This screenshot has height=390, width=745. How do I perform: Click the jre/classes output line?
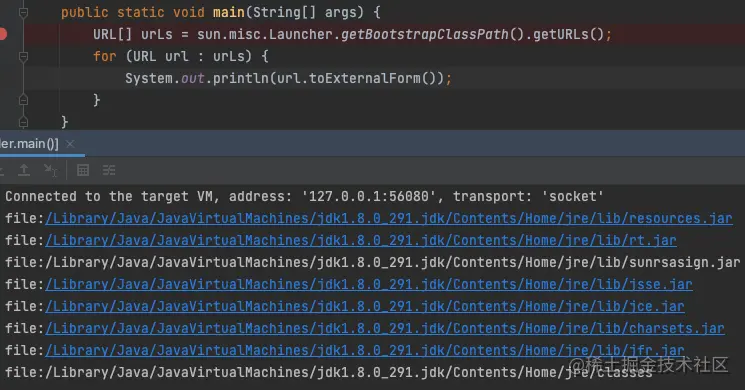point(329,372)
